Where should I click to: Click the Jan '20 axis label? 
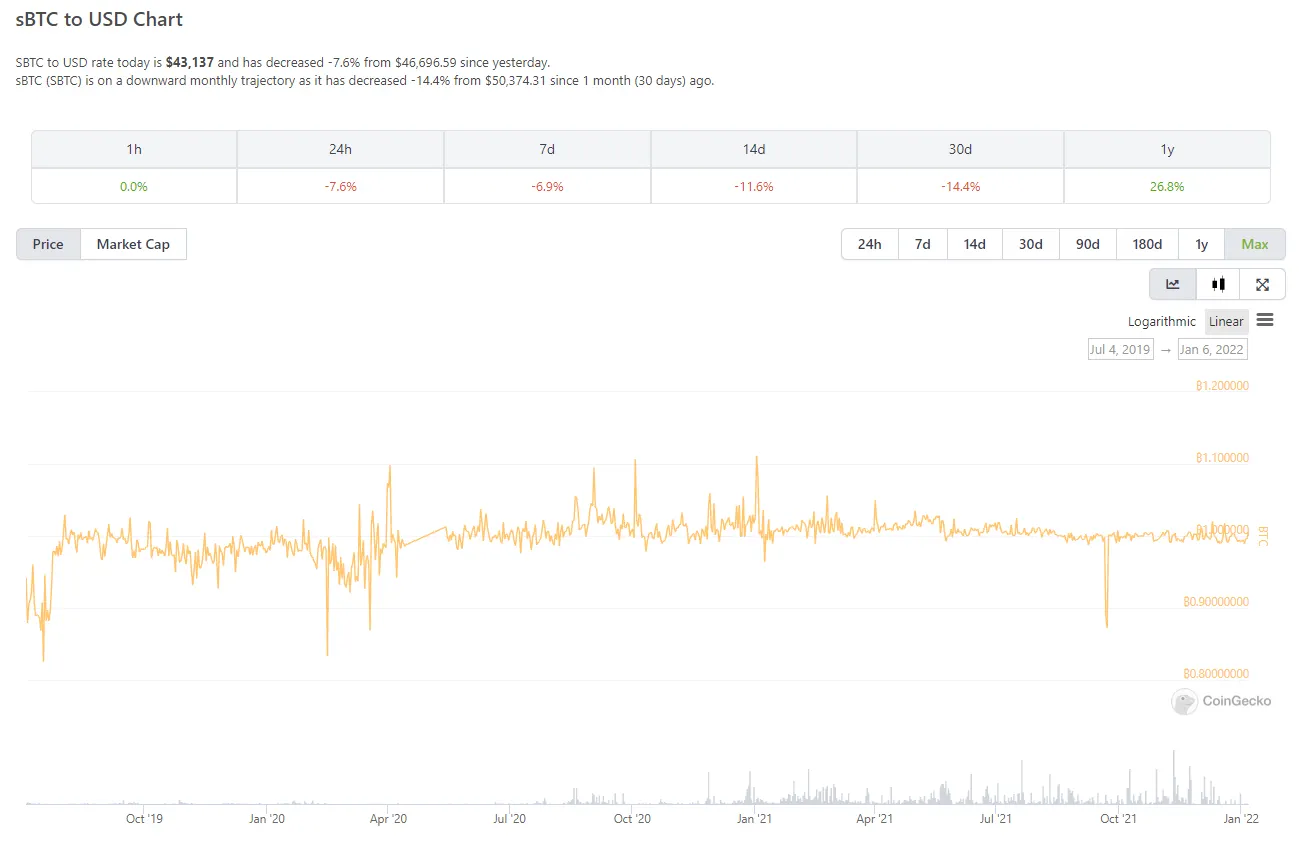click(x=266, y=819)
